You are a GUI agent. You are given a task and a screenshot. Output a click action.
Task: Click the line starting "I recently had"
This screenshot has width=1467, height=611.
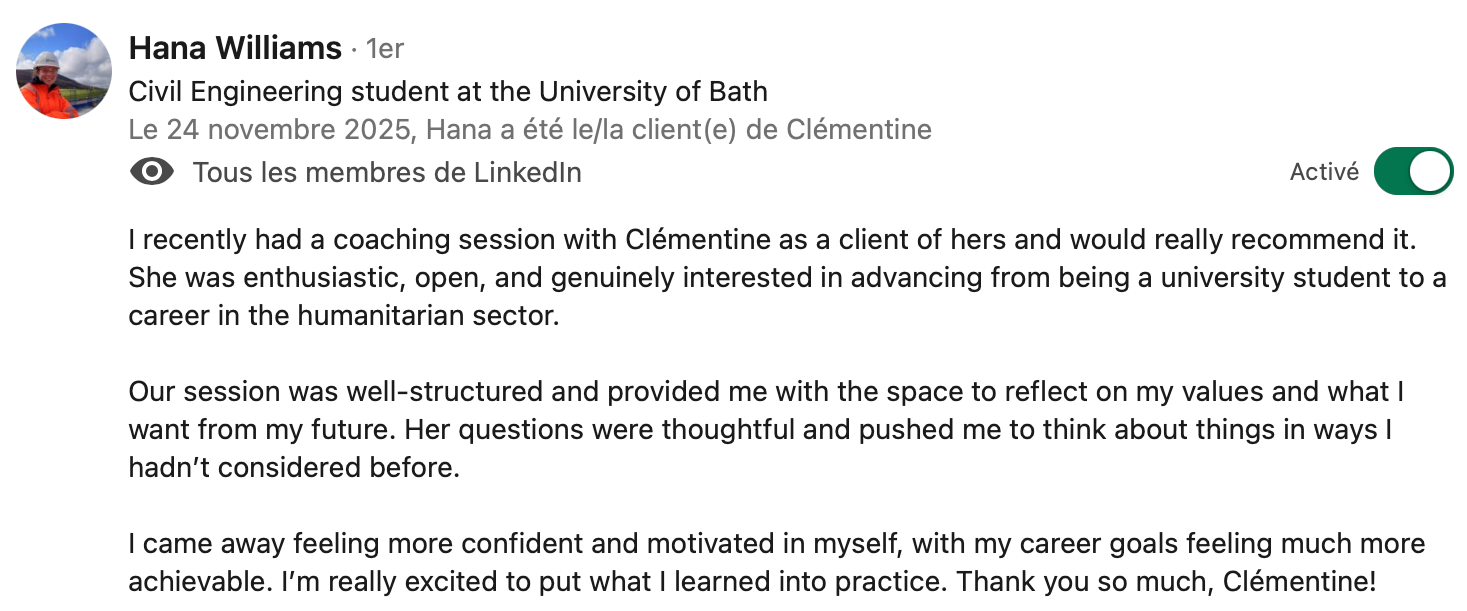click(x=774, y=240)
